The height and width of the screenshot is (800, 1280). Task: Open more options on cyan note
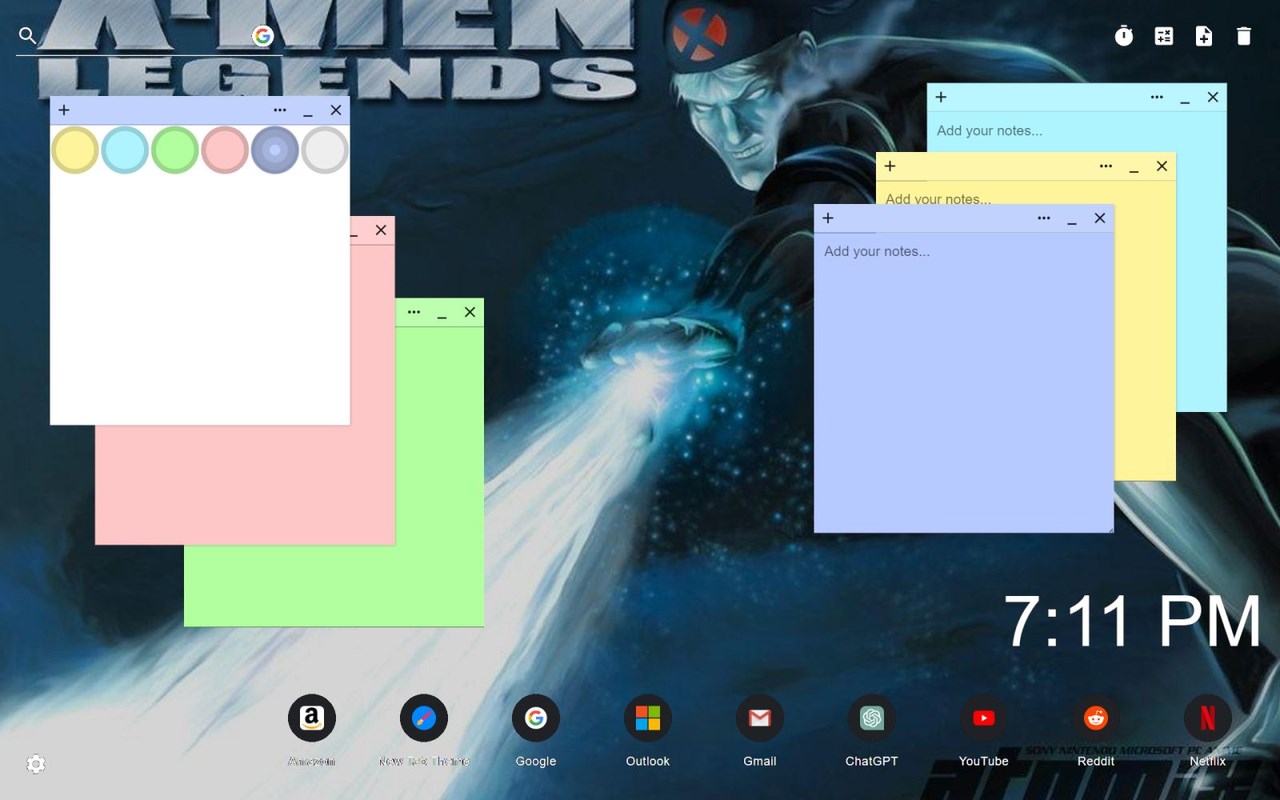(x=1157, y=97)
